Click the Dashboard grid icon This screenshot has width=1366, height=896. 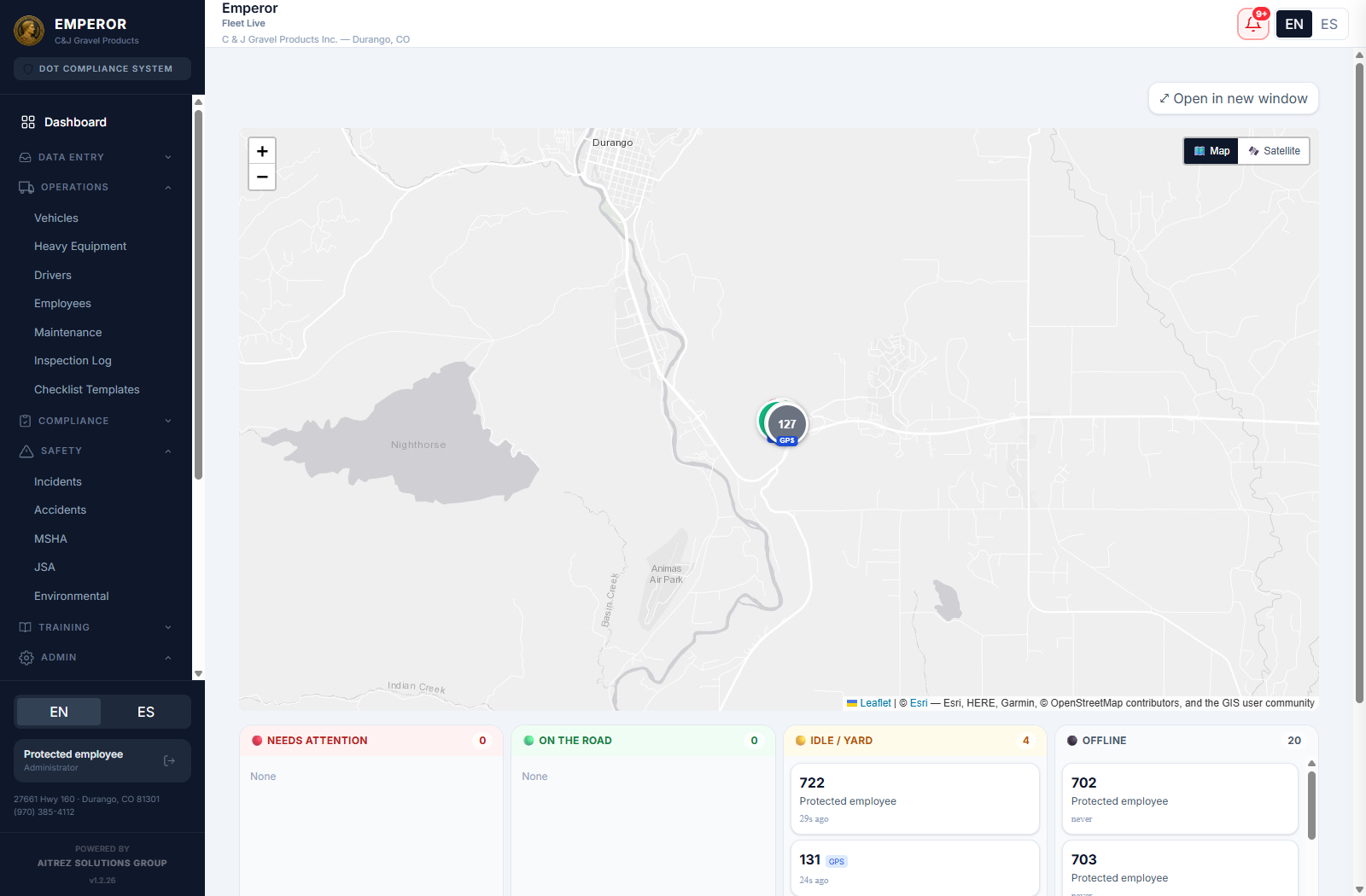click(x=28, y=122)
